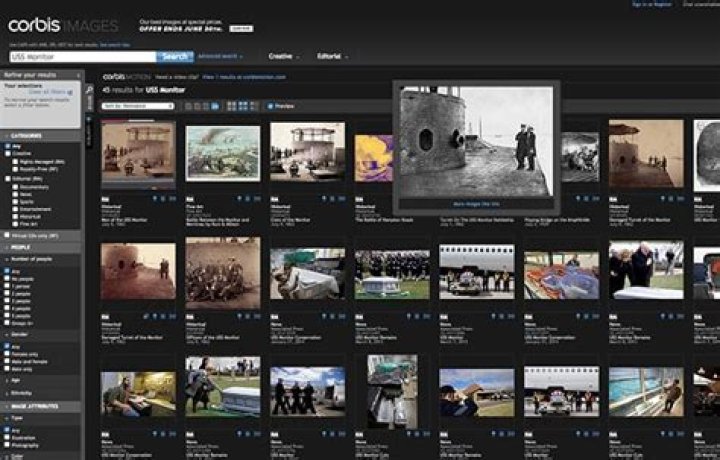Switch to the middle highlighted grid layout icon
720x460 pixels.
click(243, 107)
